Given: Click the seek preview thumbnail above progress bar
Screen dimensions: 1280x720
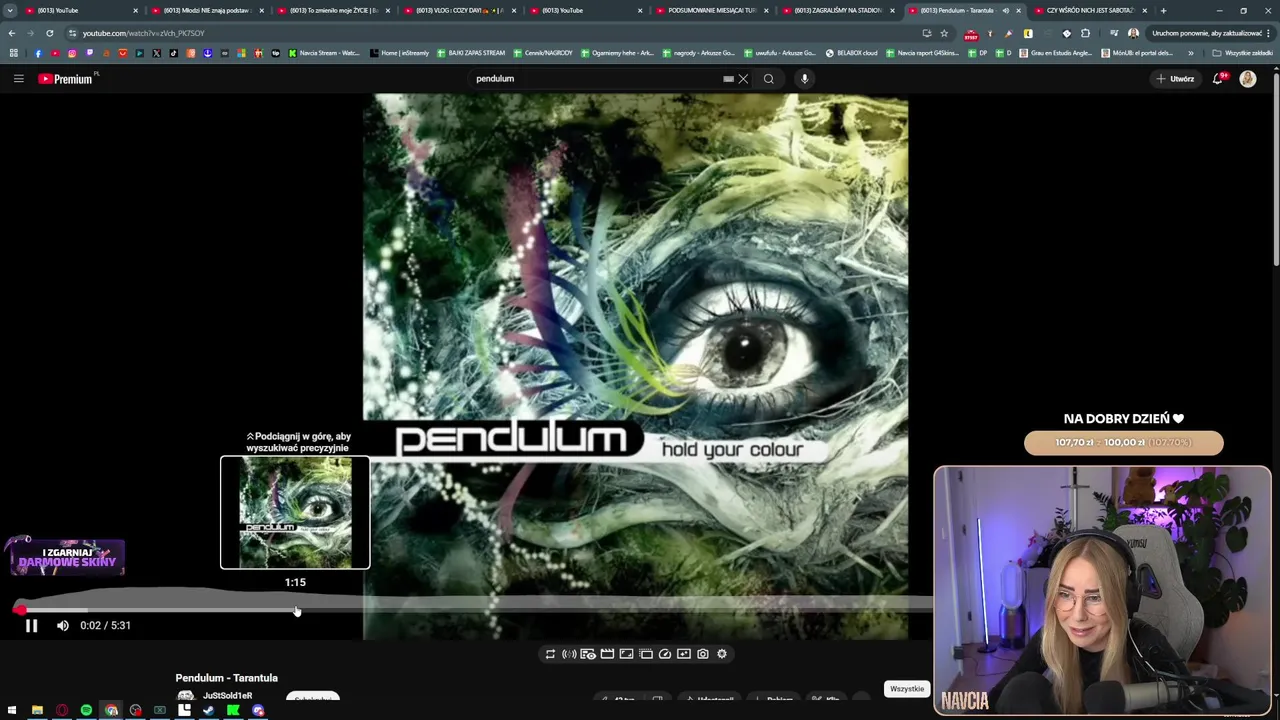Looking at the screenshot, I should pos(295,513).
